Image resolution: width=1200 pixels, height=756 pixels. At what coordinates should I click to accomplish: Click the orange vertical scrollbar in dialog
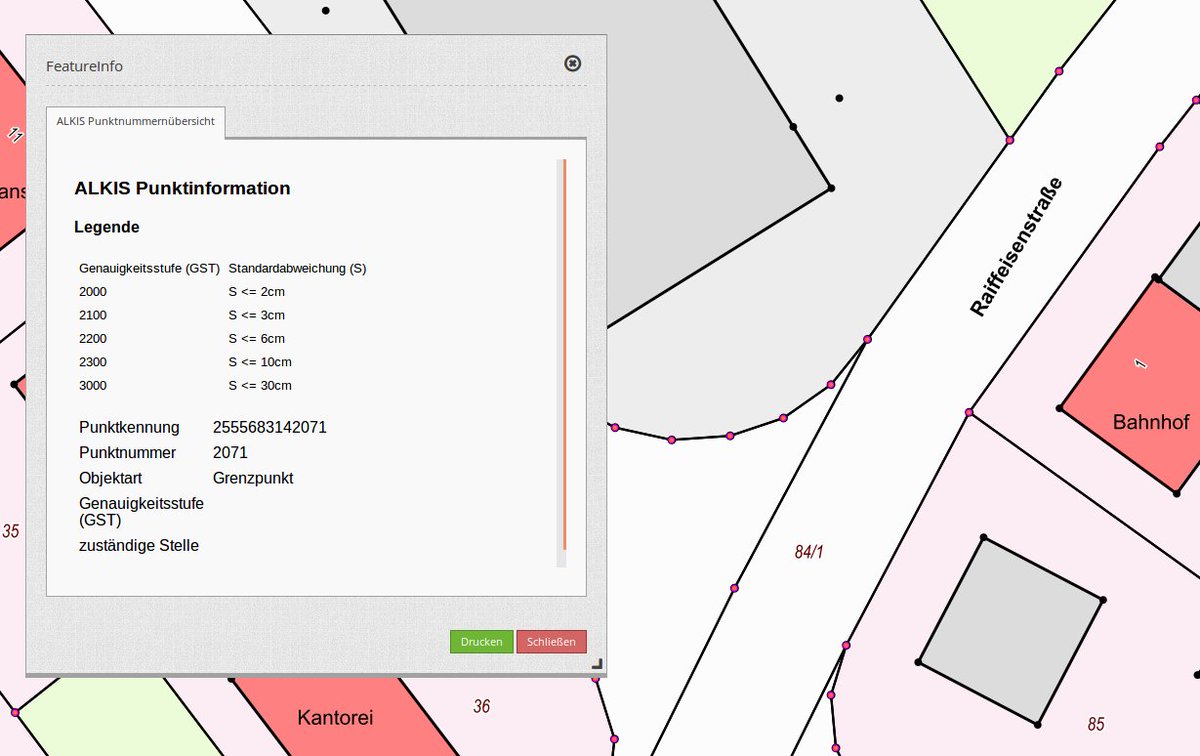click(564, 354)
